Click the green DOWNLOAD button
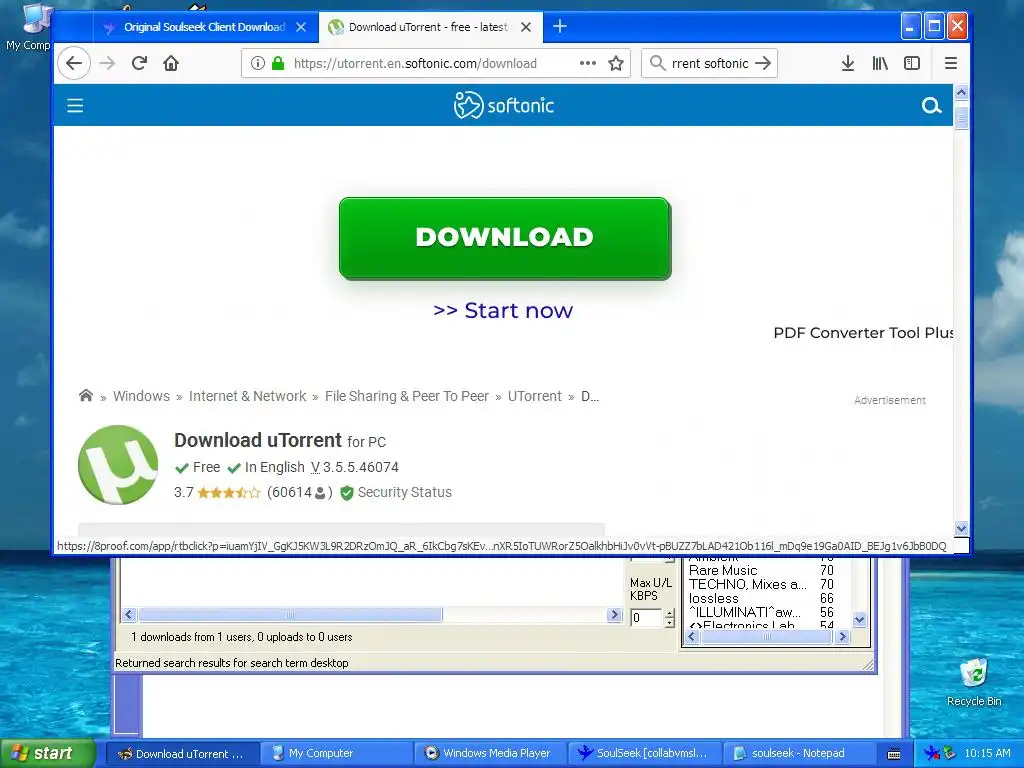Image resolution: width=1024 pixels, height=768 pixels. (505, 238)
